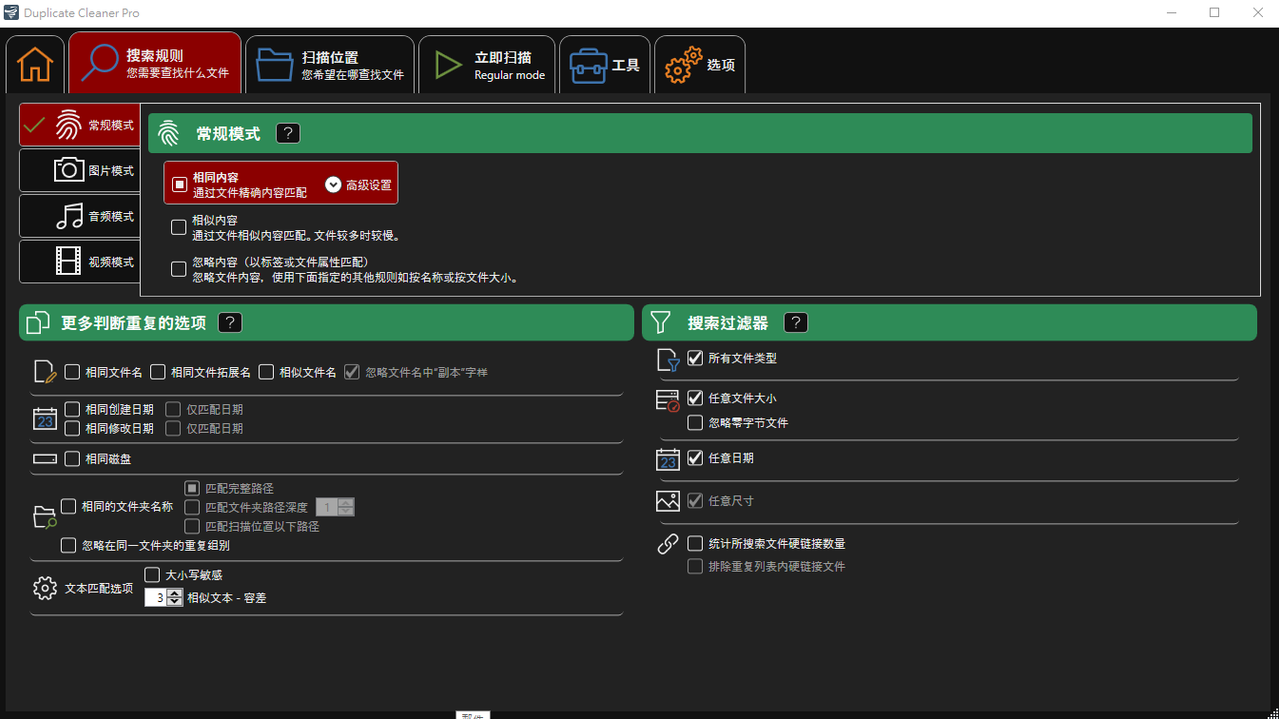Enable 相似文件名 checkbox
Viewport: 1279px width, 719px height.
(x=266, y=372)
